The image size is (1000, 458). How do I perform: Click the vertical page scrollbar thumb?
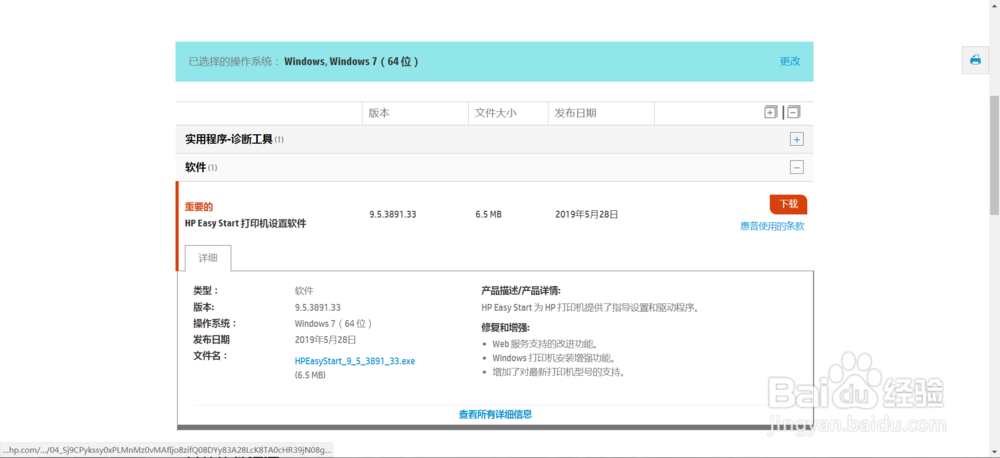pyautogui.click(x=994, y=156)
